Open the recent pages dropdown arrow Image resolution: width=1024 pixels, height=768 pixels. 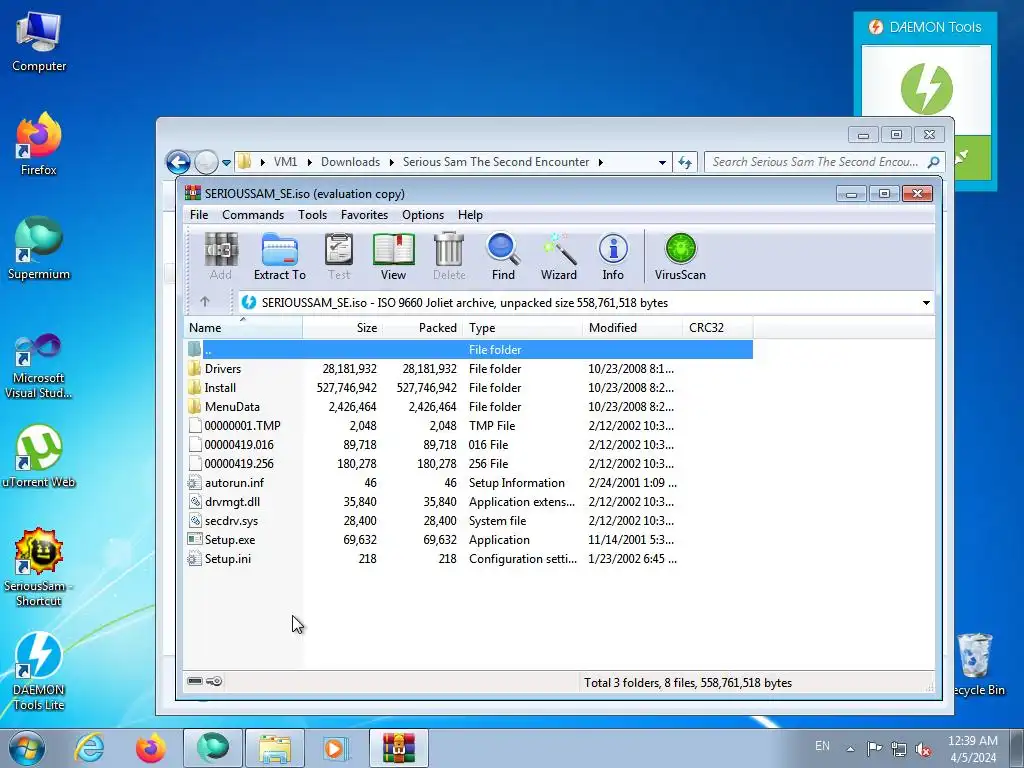coord(226,162)
